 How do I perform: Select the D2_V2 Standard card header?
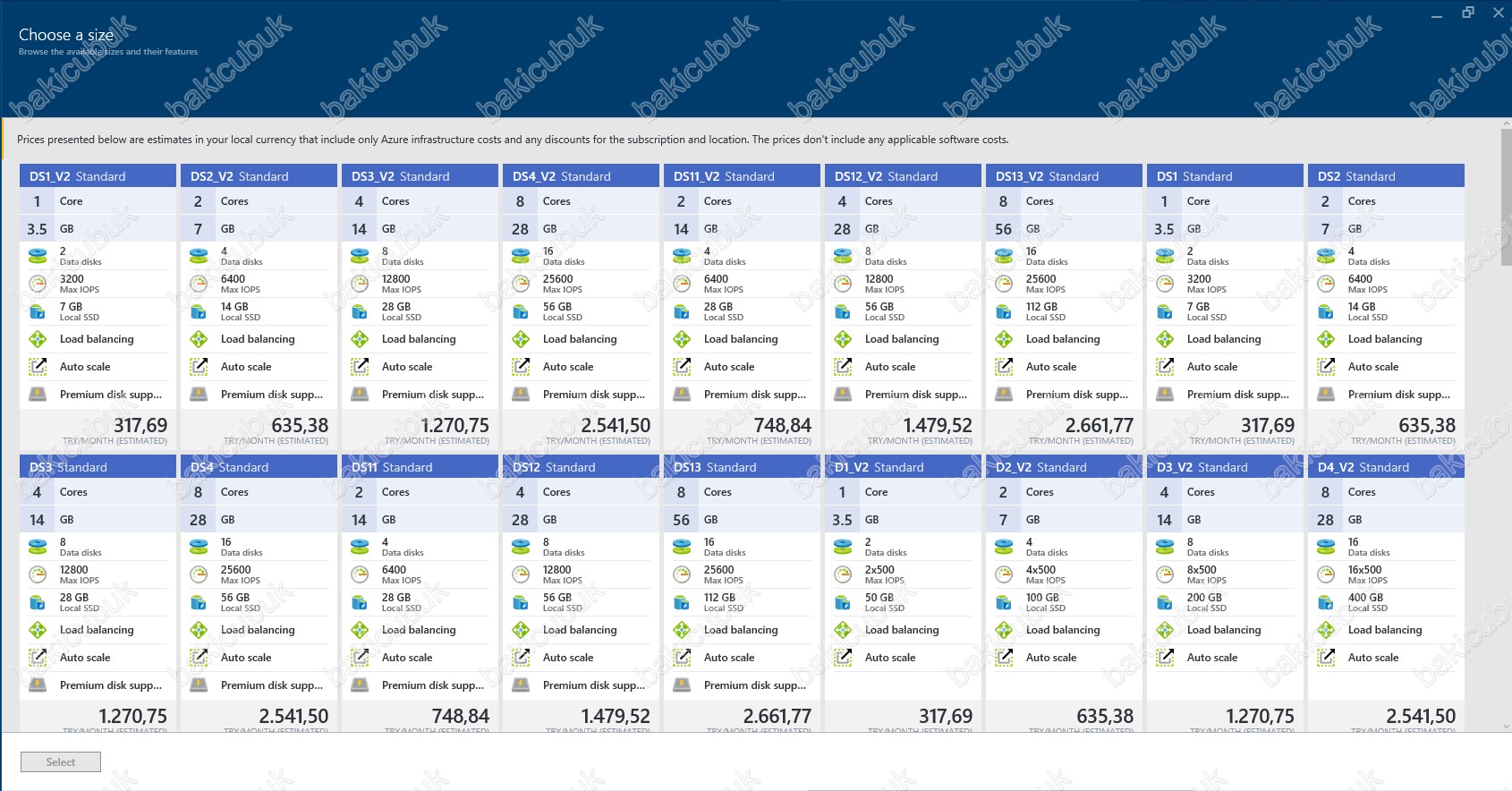coord(1065,467)
